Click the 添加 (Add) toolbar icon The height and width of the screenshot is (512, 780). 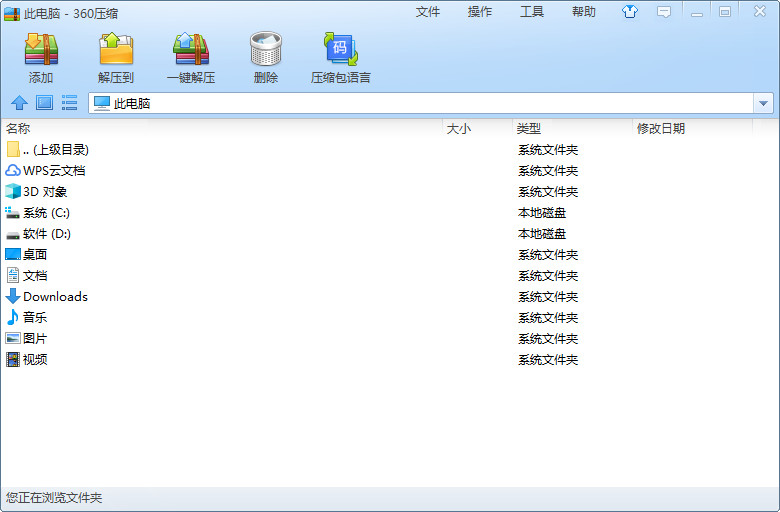(41, 49)
